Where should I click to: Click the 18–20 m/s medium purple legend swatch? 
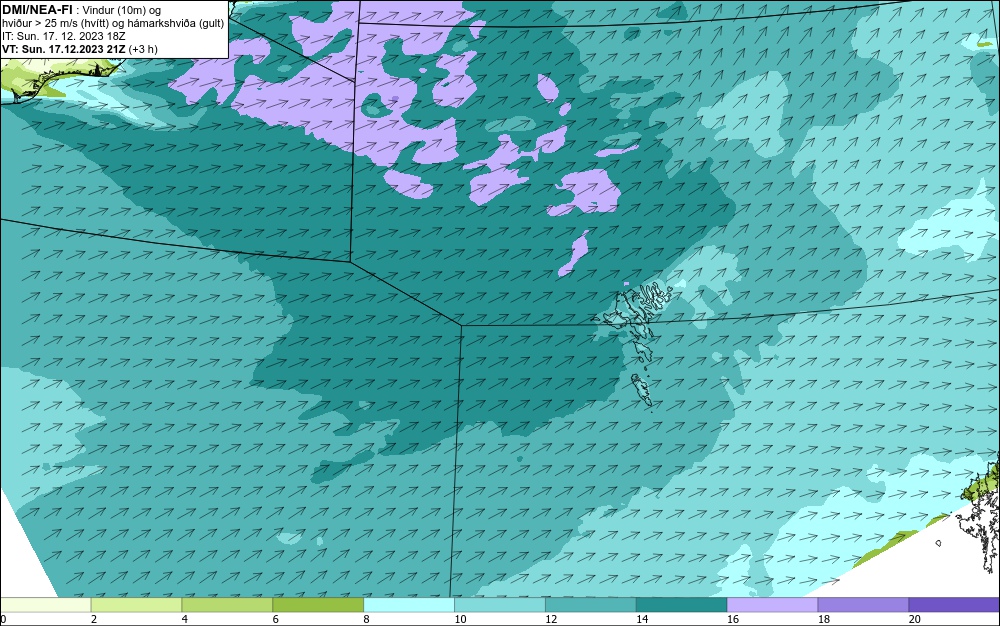(864, 604)
